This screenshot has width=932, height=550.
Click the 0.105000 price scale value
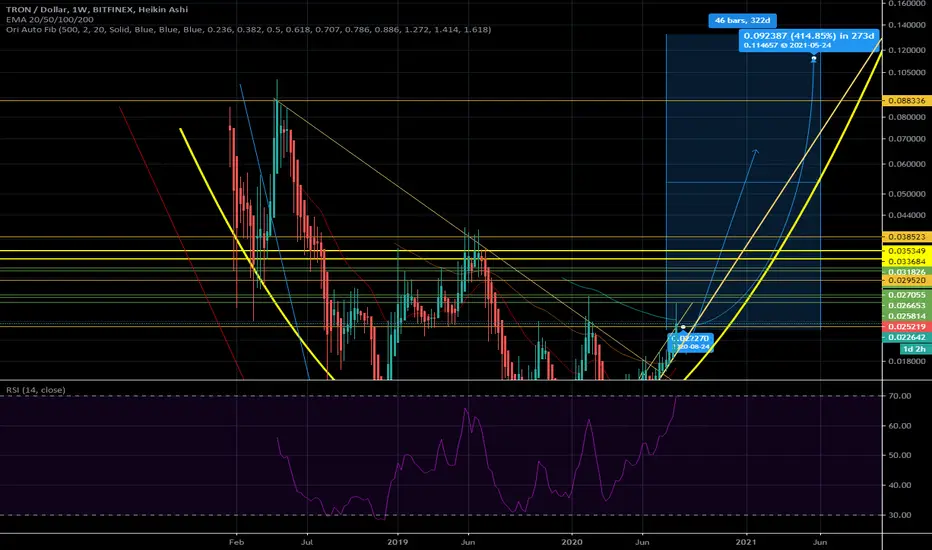906,73
